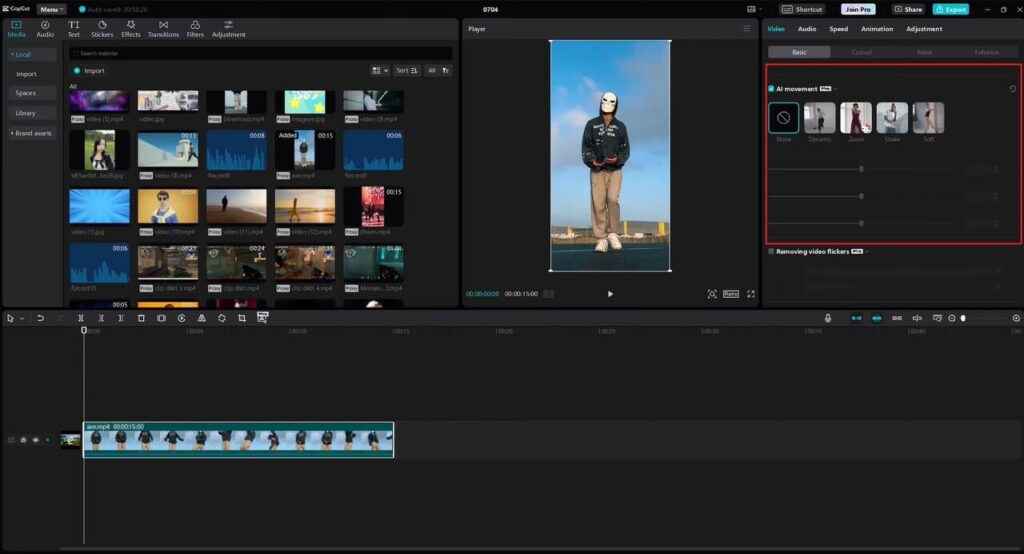Uncheck the AI movement checkbox
Image resolution: width=1024 pixels, height=554 pixels.
point(771,89)
